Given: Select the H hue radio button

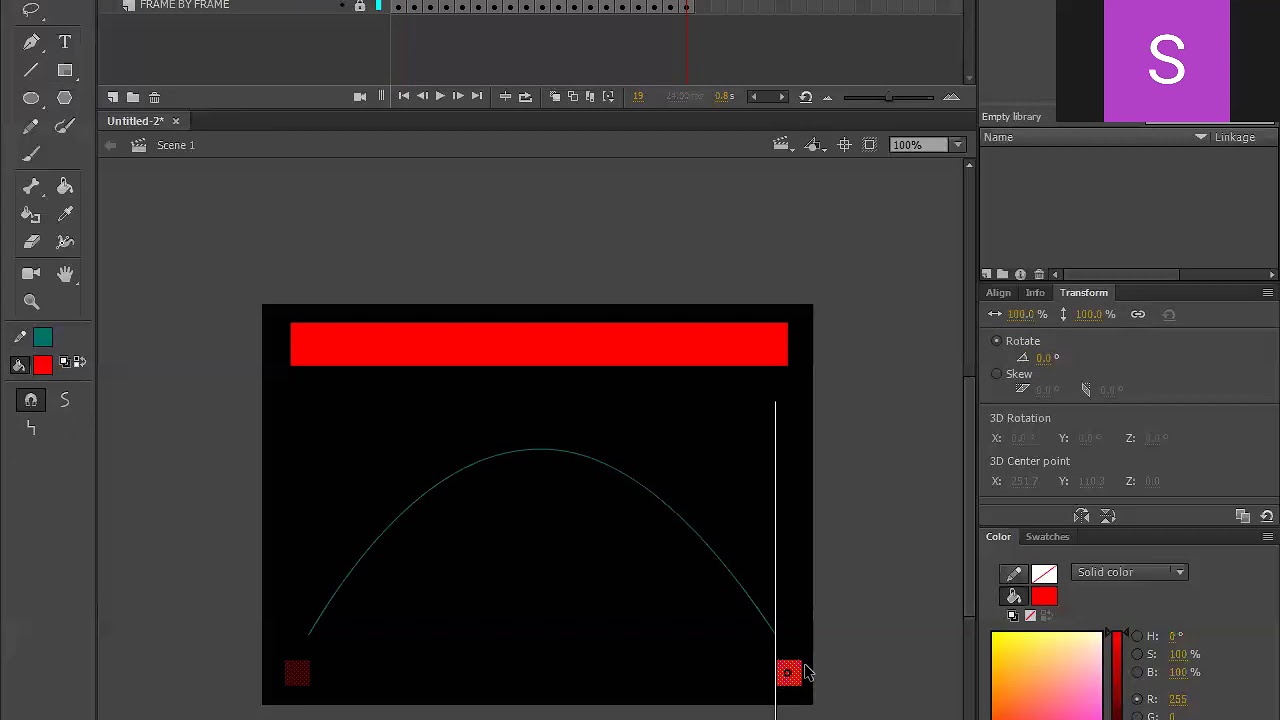Looking at the screenshot, I should (x=1137, y=636).
